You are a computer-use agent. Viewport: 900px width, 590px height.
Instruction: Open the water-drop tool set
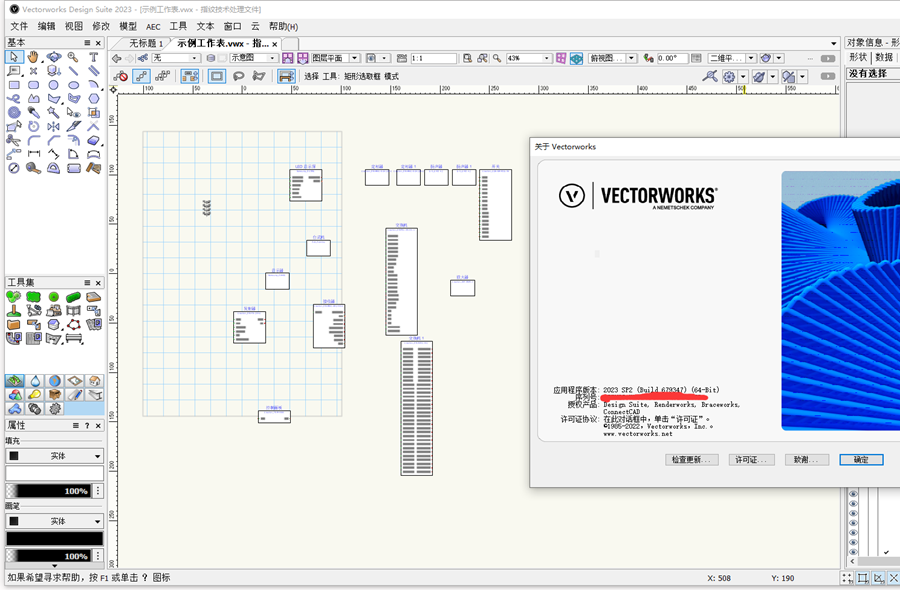35,381
